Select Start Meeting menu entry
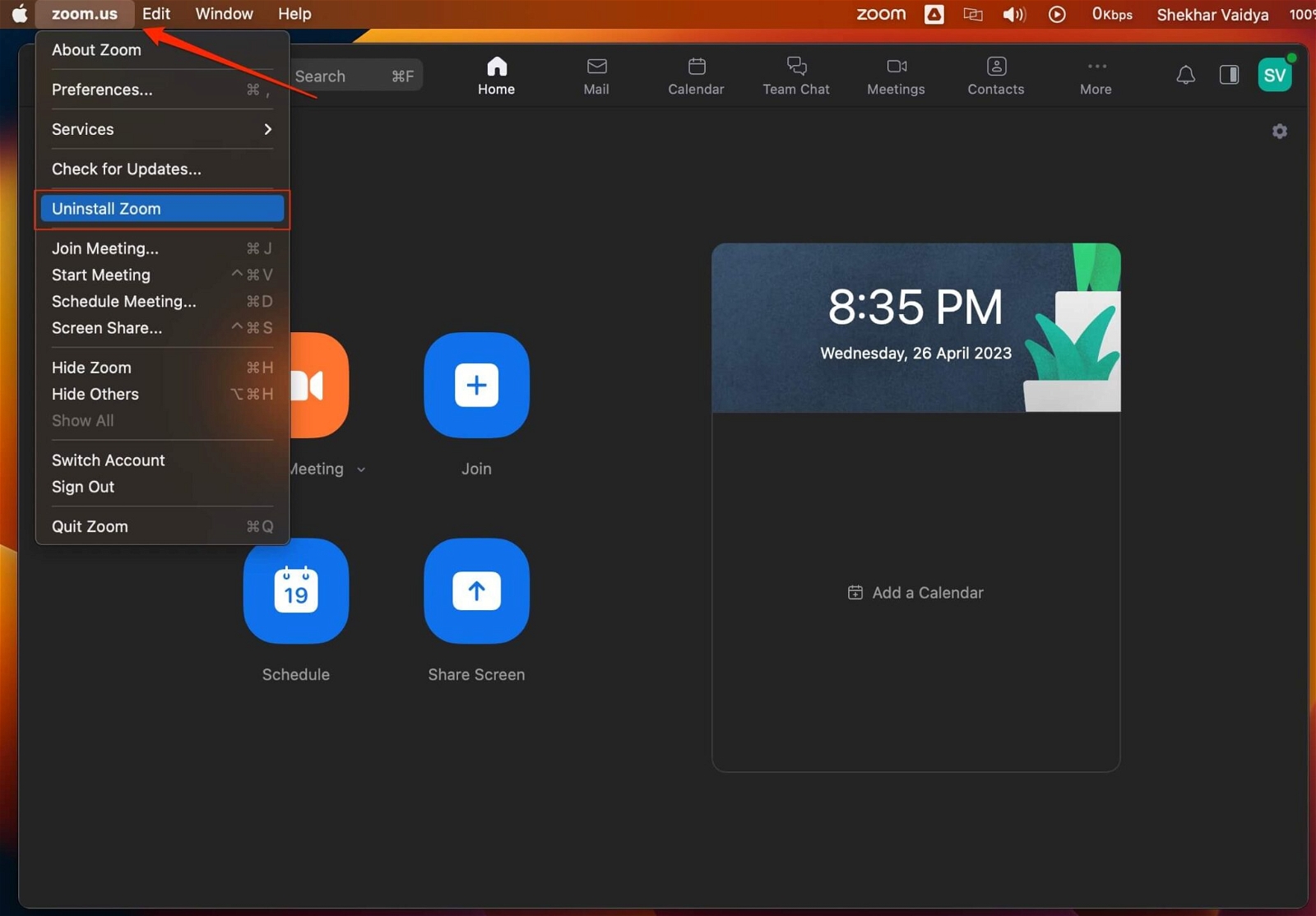 coord(162,275)
